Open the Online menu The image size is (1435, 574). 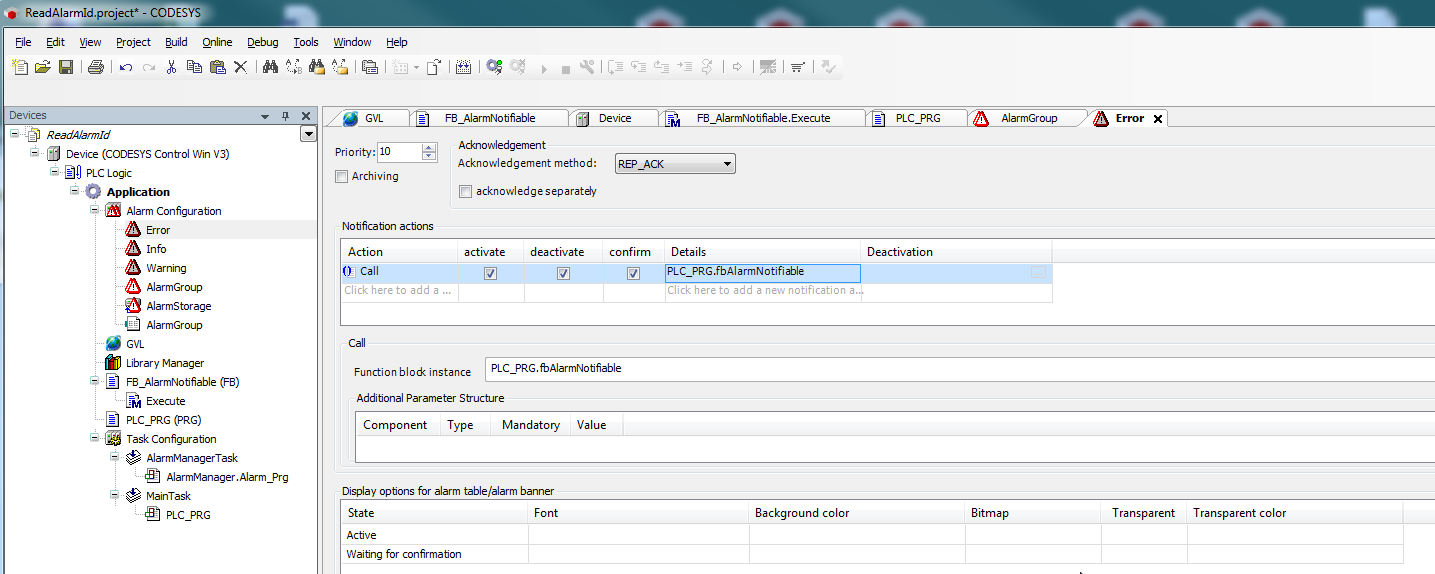point(217,42)
